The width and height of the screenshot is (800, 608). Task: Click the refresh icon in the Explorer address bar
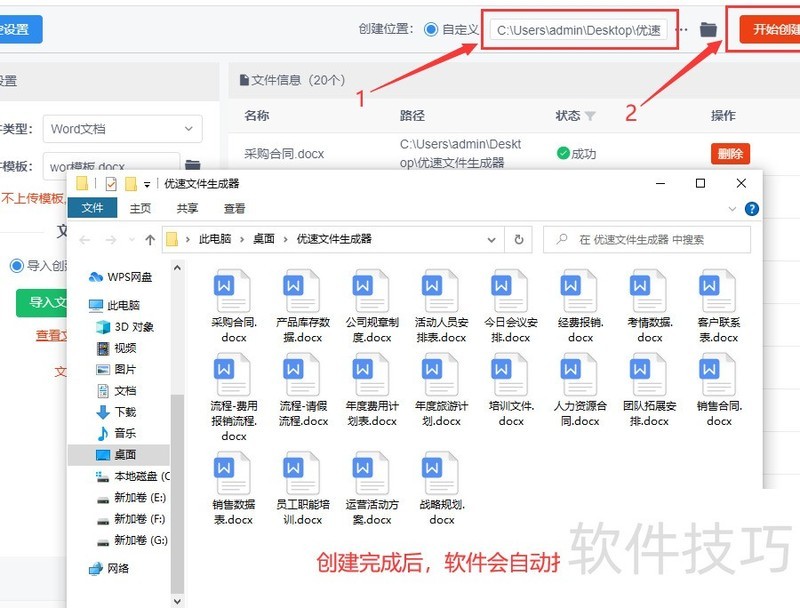(x=518, y=239)
